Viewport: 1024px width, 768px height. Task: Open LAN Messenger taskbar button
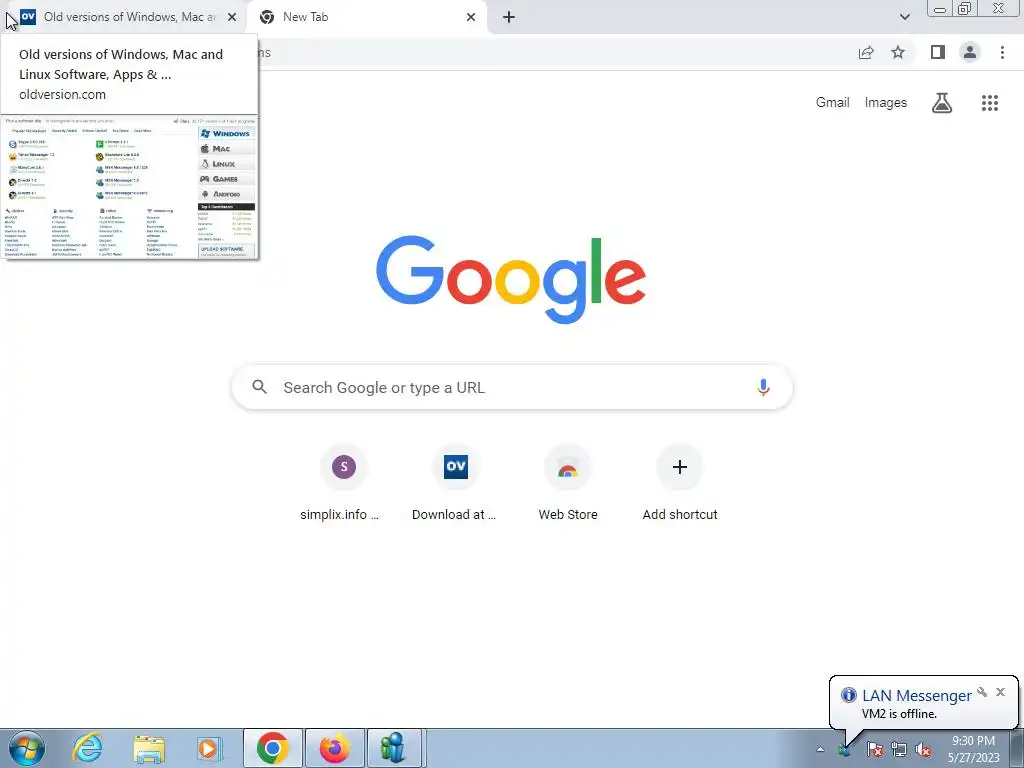pyautogui.click(x=393, y=748)
